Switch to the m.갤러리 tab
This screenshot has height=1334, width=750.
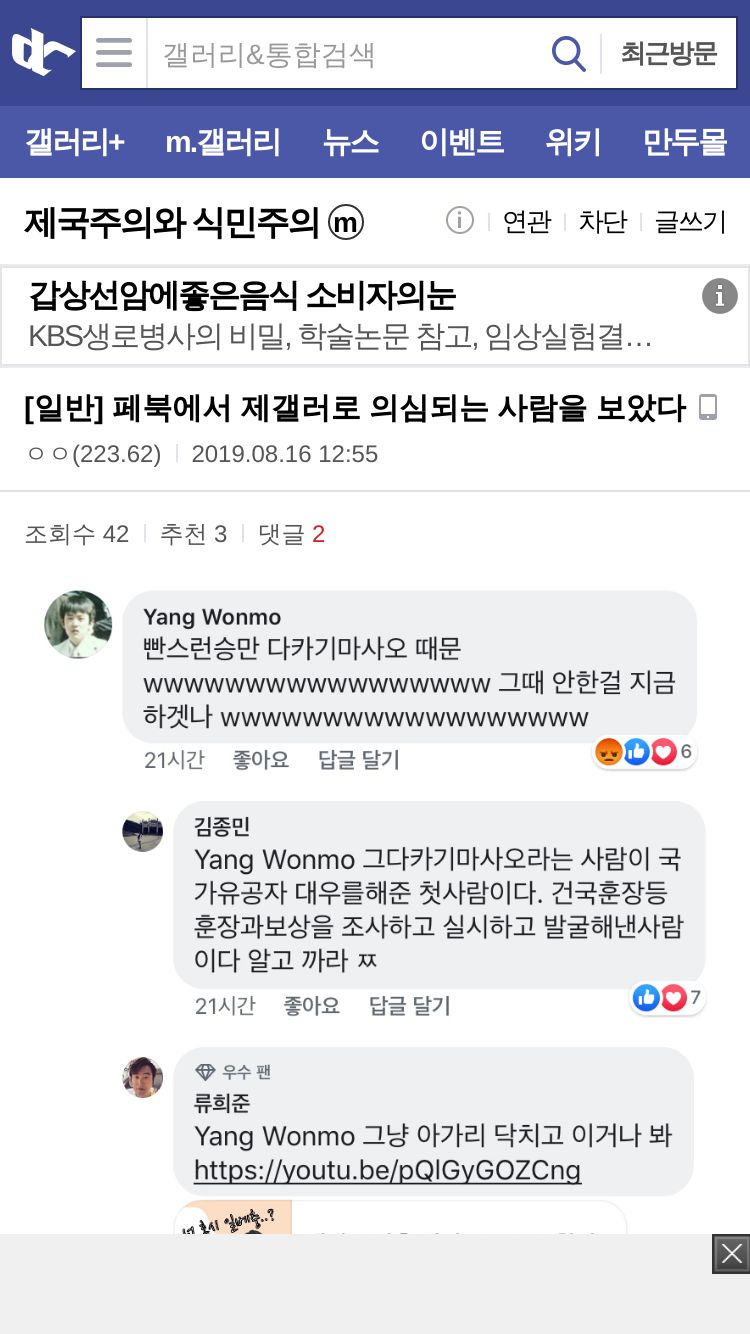(223, 142)
